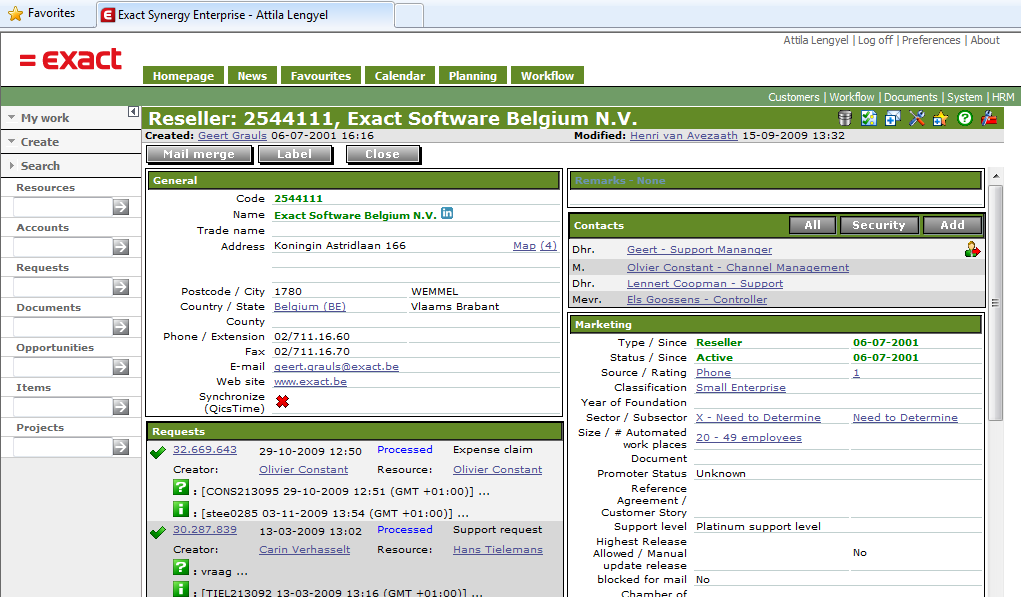This screenshot has height=597, width=1021.
Task: Click Henri van Avezaath modifier link
Action: point(684,135)
